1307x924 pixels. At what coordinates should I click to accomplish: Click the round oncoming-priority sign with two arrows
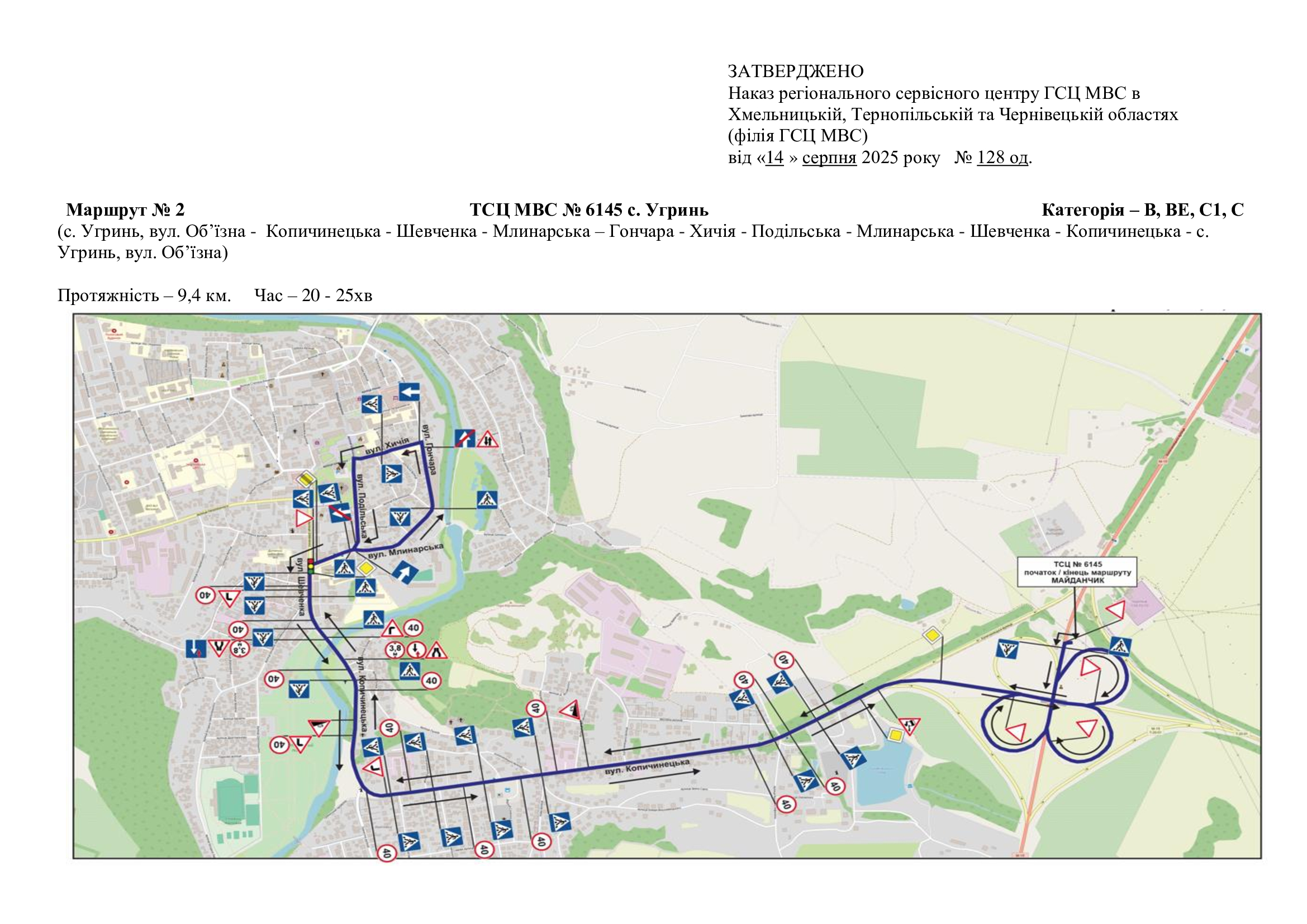coord(417,649)
